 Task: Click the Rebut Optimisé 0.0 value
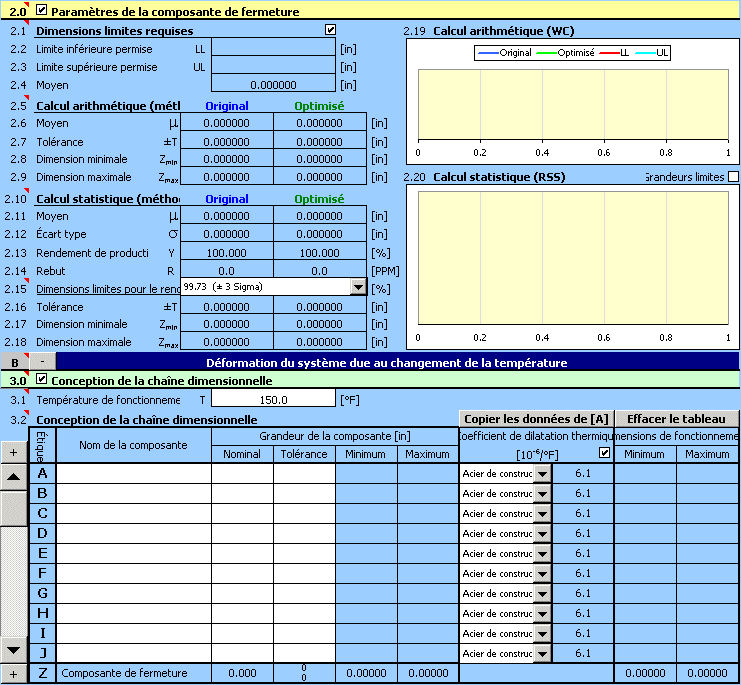click(x=319, y=271)
